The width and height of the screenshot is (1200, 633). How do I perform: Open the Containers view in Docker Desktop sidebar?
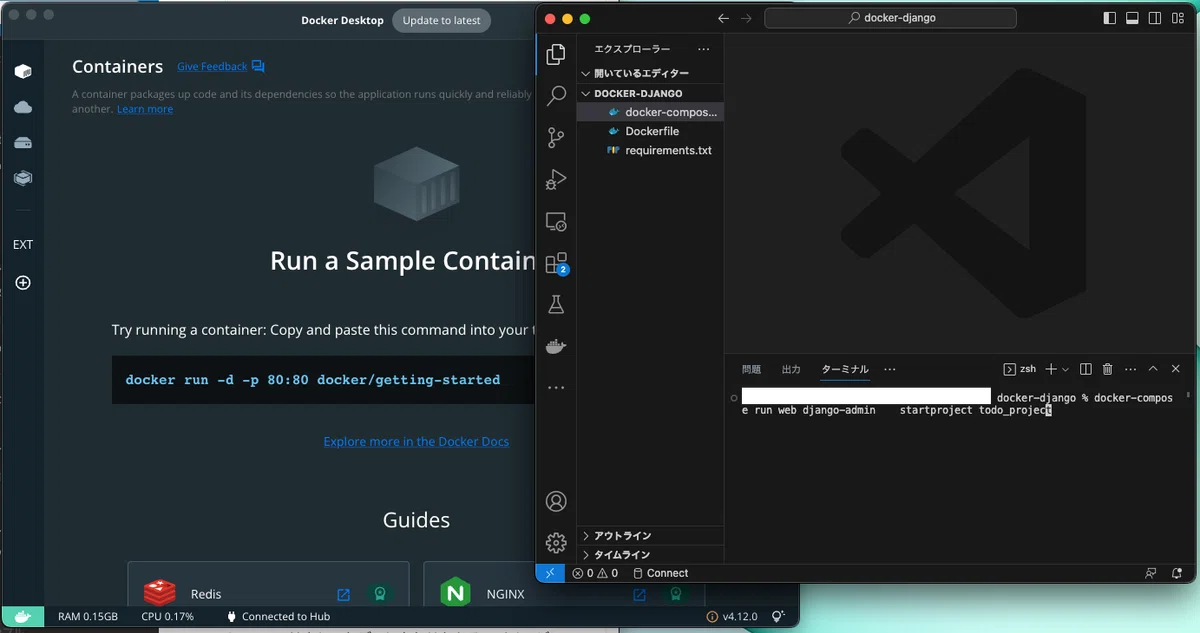[x=22, y=71]
